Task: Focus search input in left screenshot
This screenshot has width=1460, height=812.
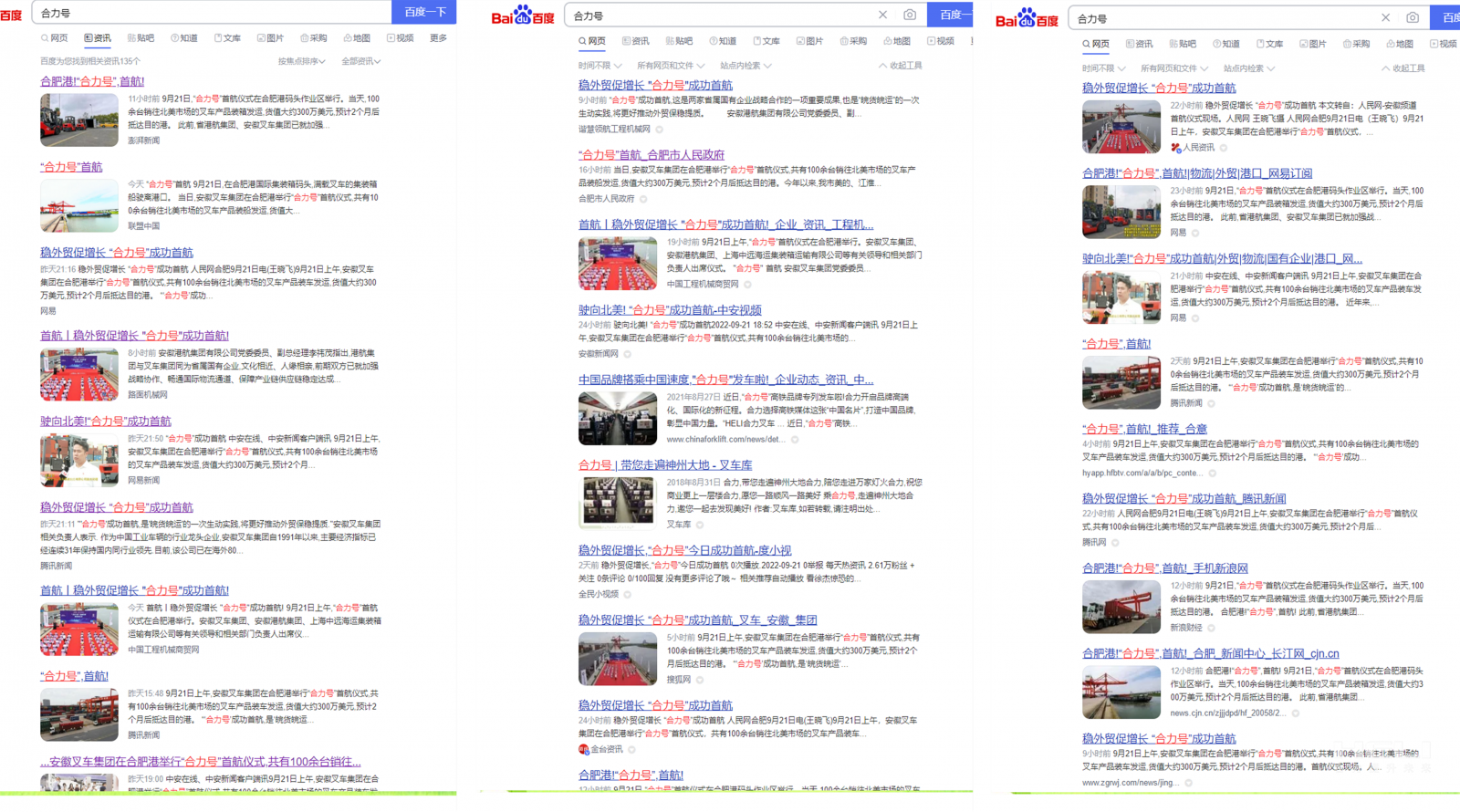Action: pyautogui.click(x=214, y=12)
